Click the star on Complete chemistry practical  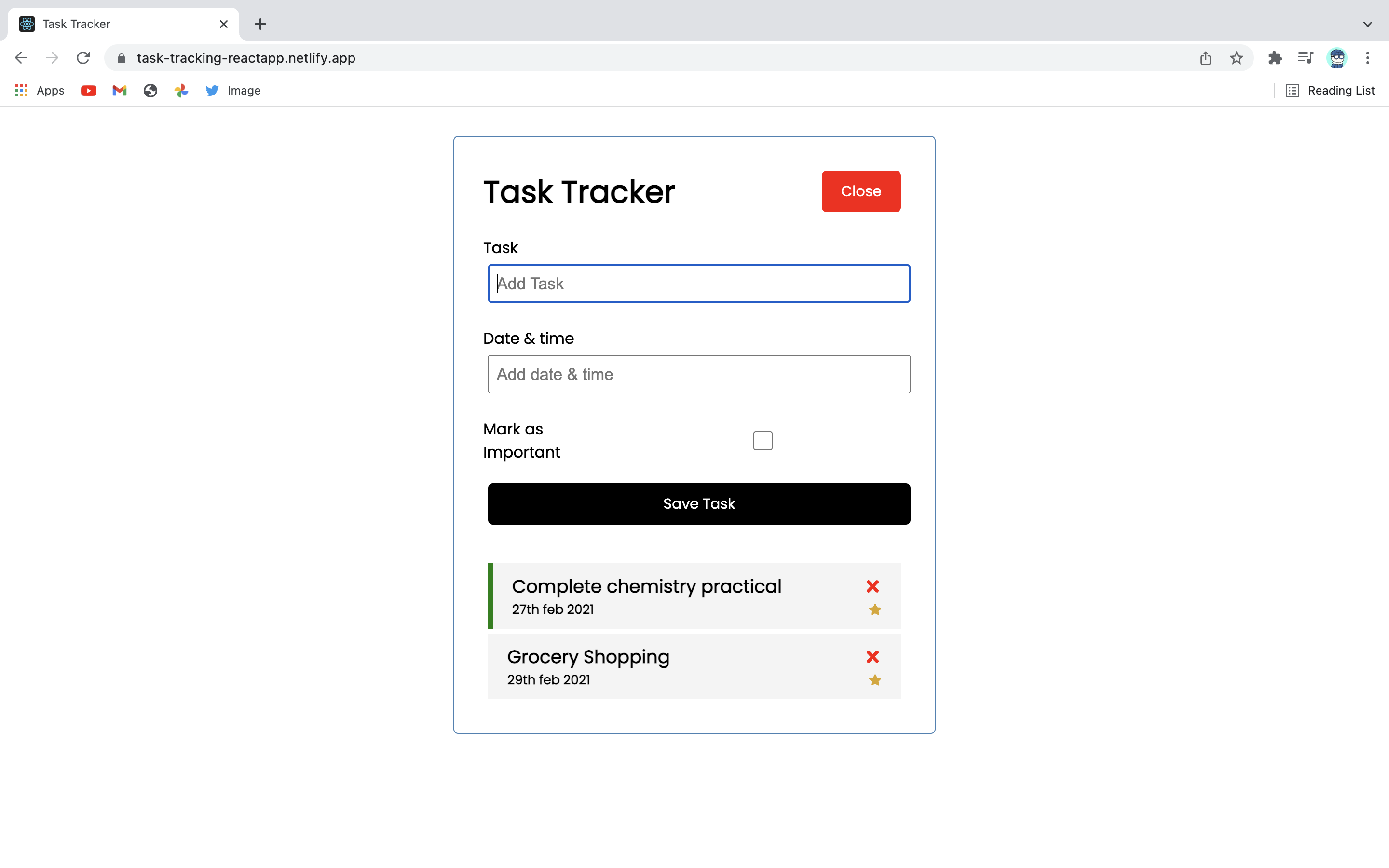(875, 610)
